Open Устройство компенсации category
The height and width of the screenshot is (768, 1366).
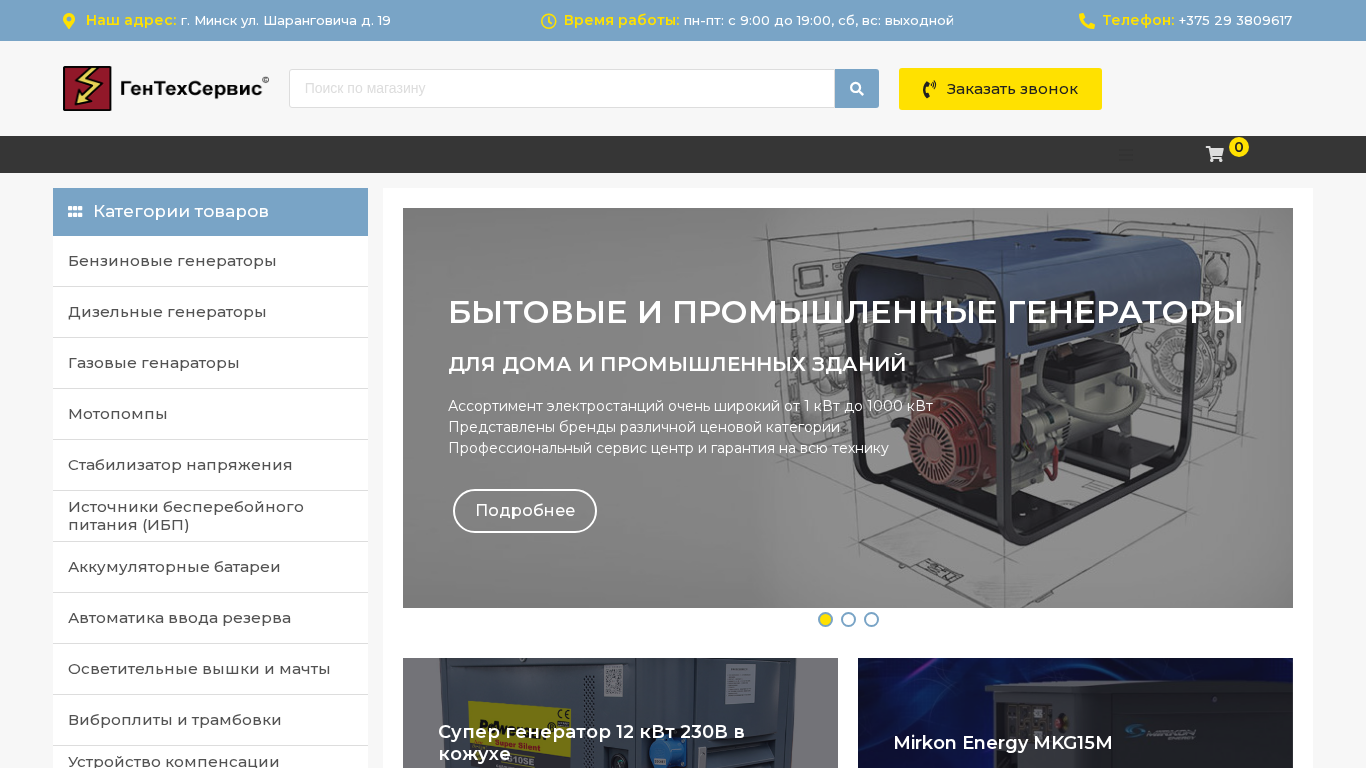coord(210,758)
